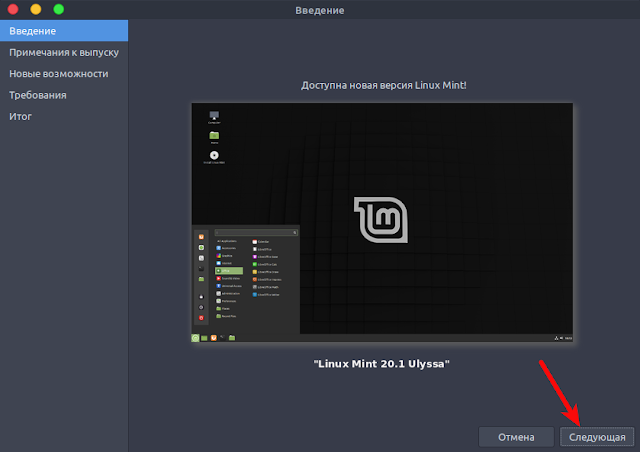Open the Примечания к выпуску page

pyautogui.click(x=64, y=52)
